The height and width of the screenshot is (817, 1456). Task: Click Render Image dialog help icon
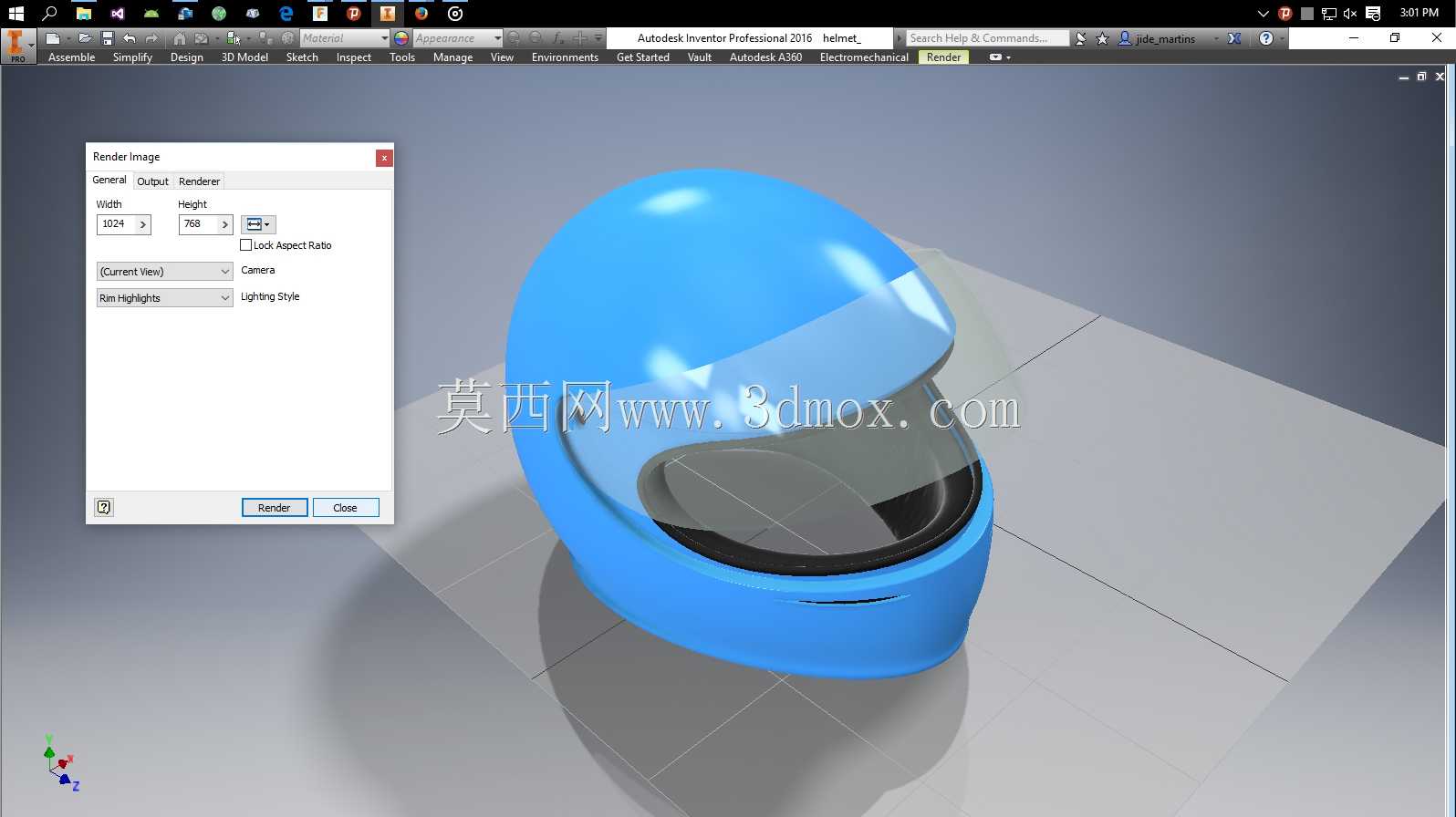coord(104,507)
